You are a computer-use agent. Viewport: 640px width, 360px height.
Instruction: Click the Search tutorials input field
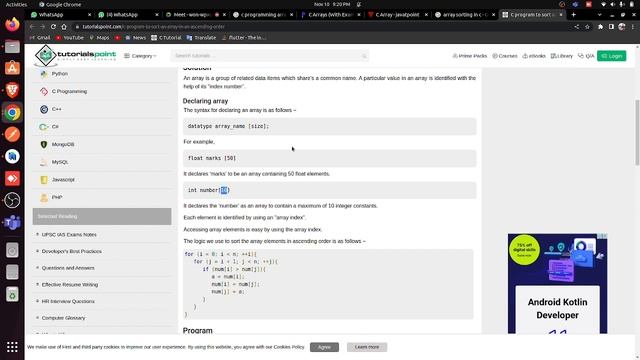(269, 56)
